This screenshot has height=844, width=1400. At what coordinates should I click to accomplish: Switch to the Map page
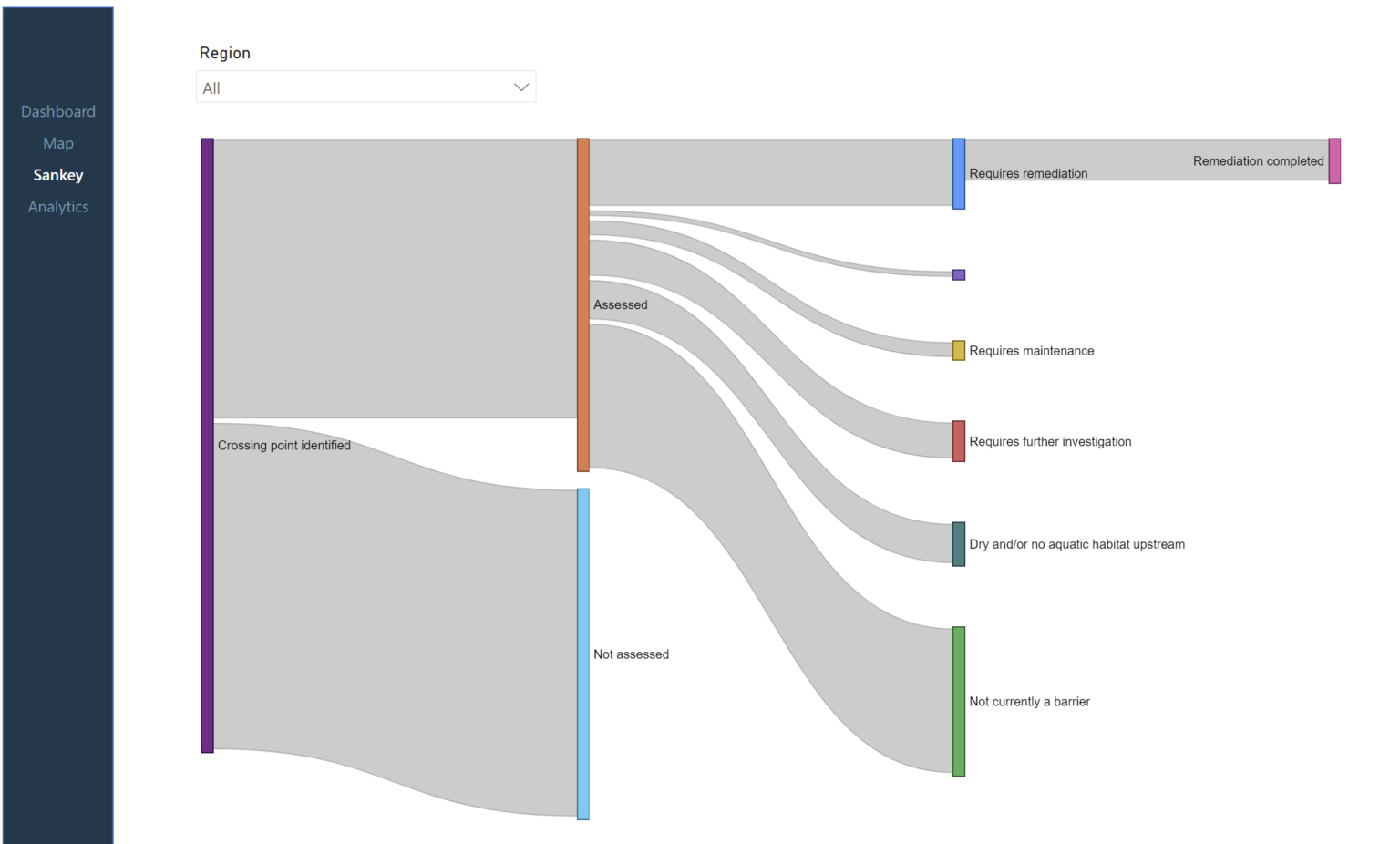[58, 143]
